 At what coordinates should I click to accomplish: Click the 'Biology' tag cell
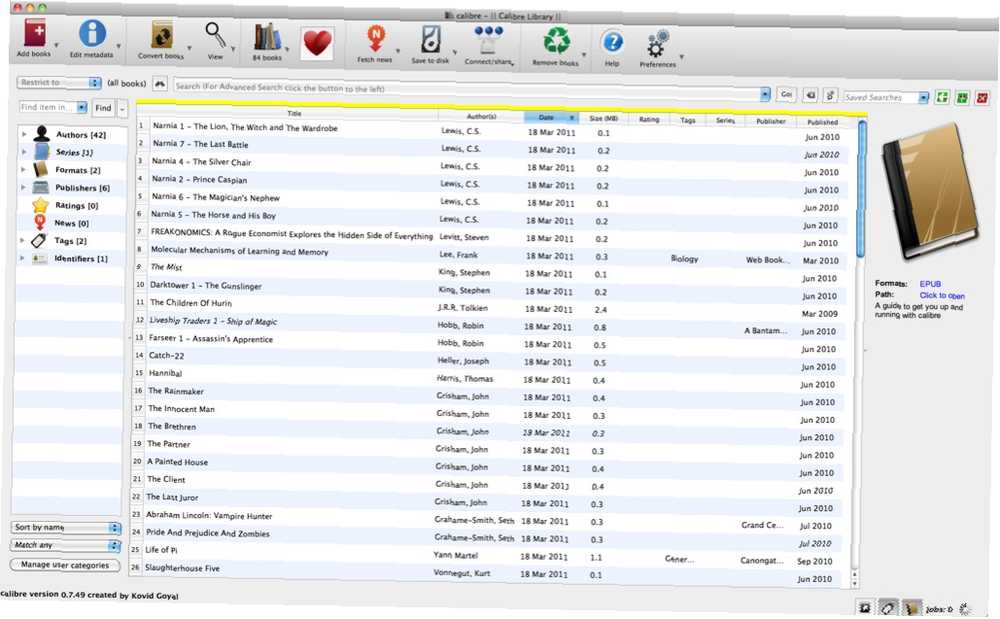point(684,259)
